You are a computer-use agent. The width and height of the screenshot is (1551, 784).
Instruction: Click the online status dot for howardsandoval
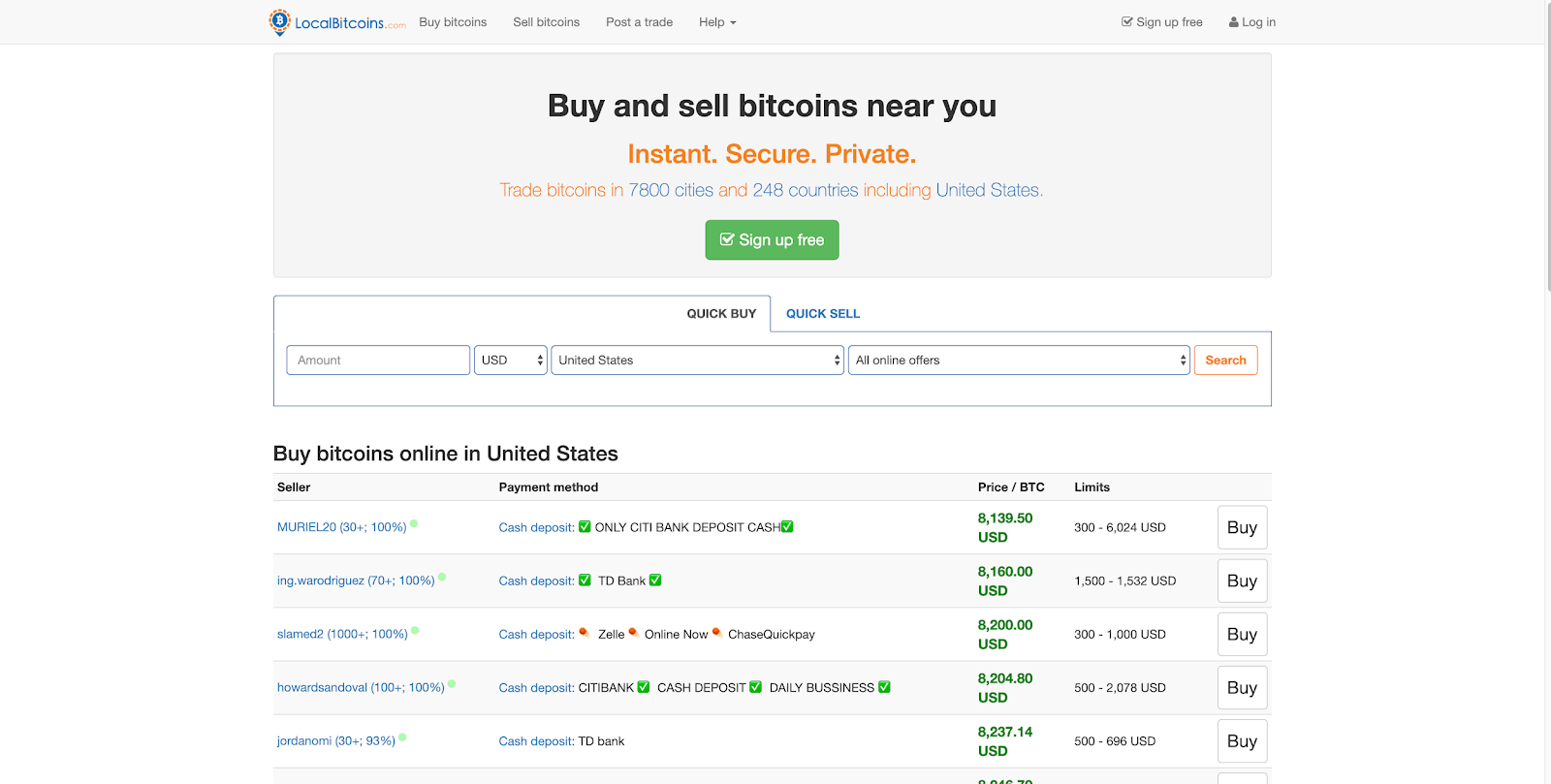coord(452,683)
